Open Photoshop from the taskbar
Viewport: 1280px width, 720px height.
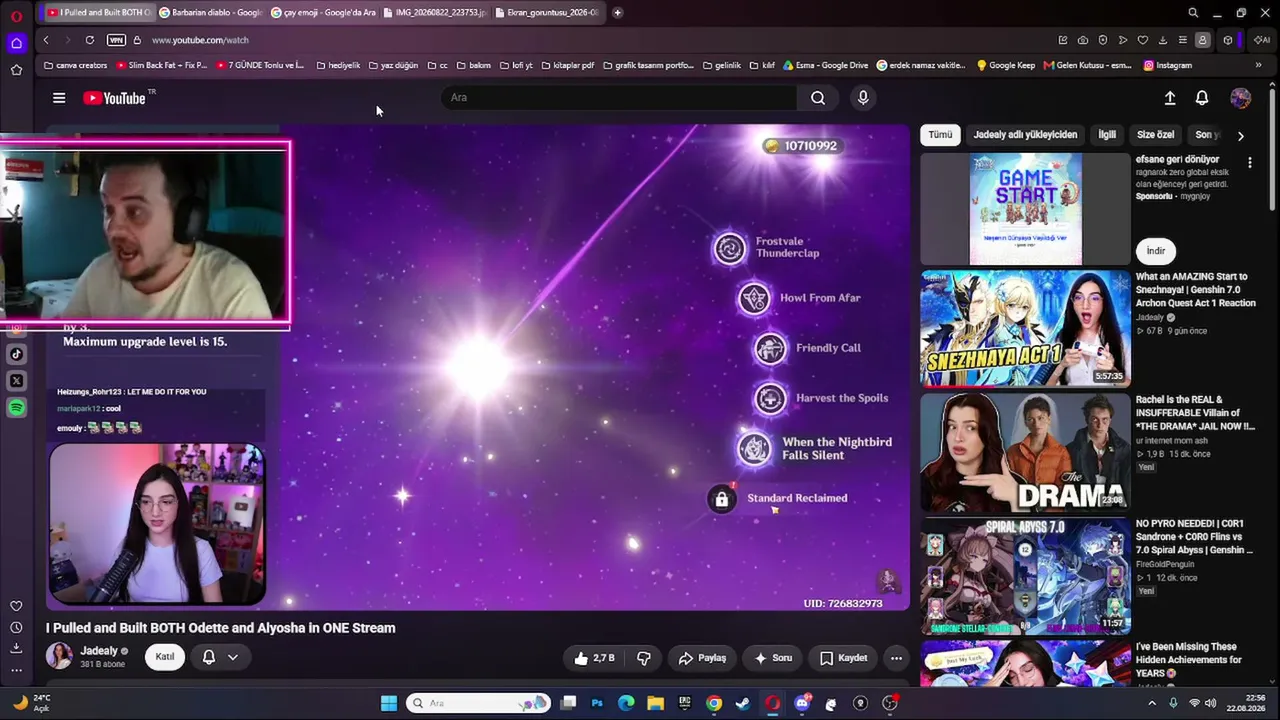click(597, 703)
